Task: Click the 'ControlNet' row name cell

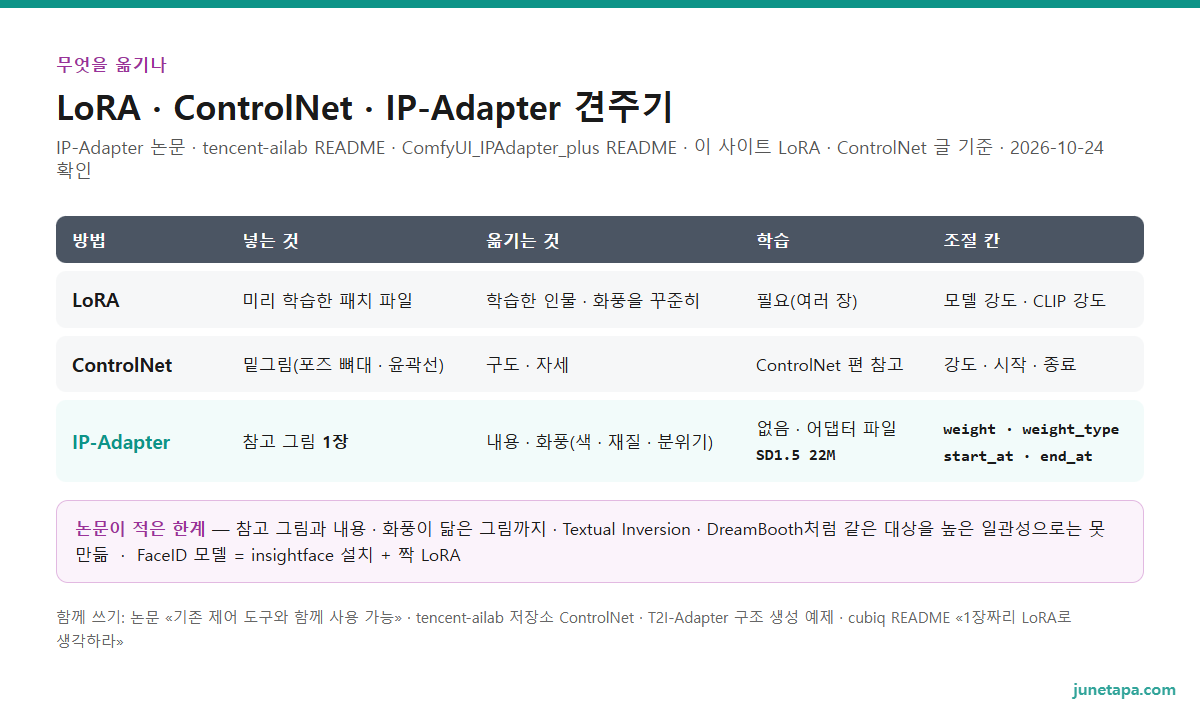Action: tap(122, 365)
